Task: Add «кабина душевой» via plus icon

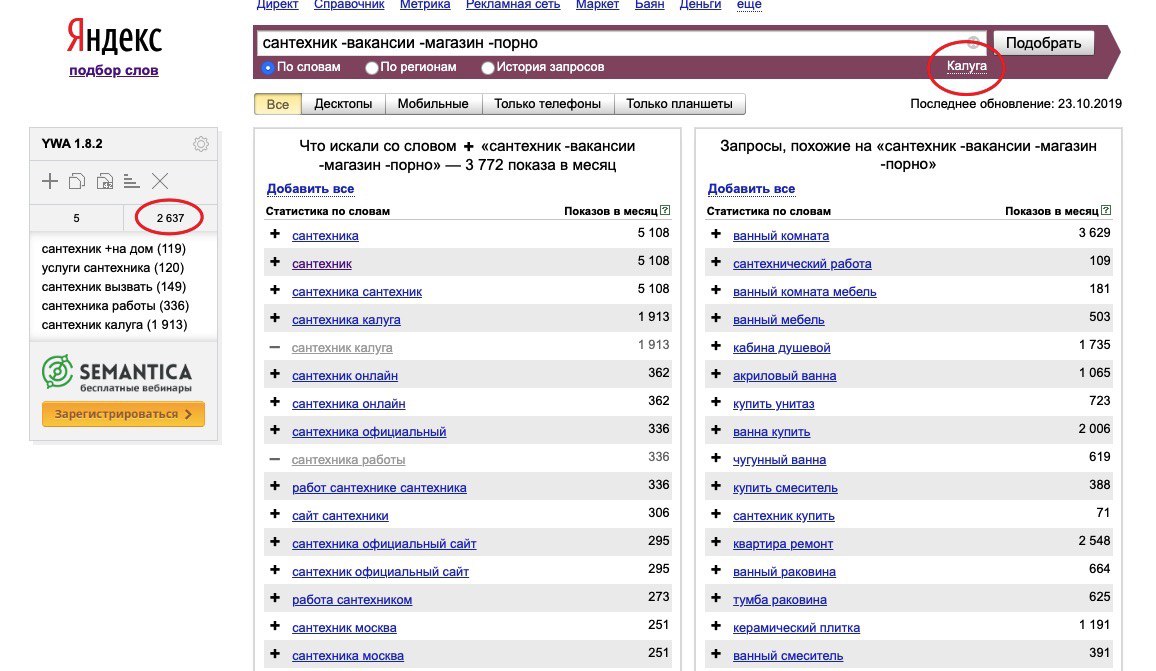Action: click(716, 346)
